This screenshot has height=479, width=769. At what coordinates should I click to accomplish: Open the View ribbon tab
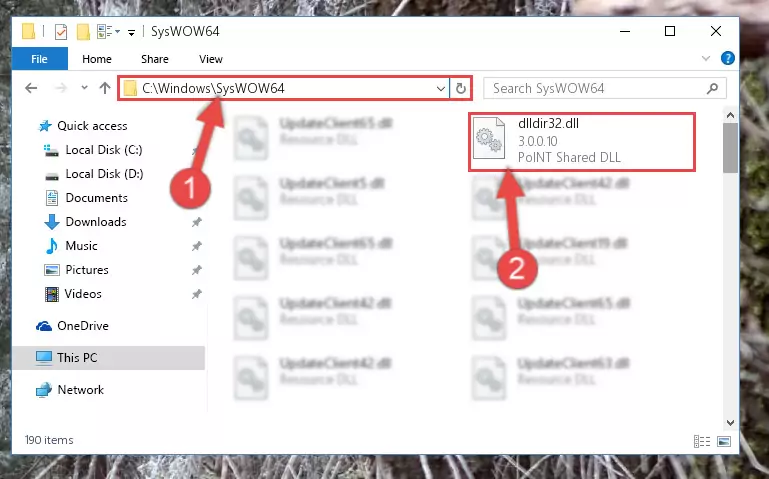coord(211,59)
